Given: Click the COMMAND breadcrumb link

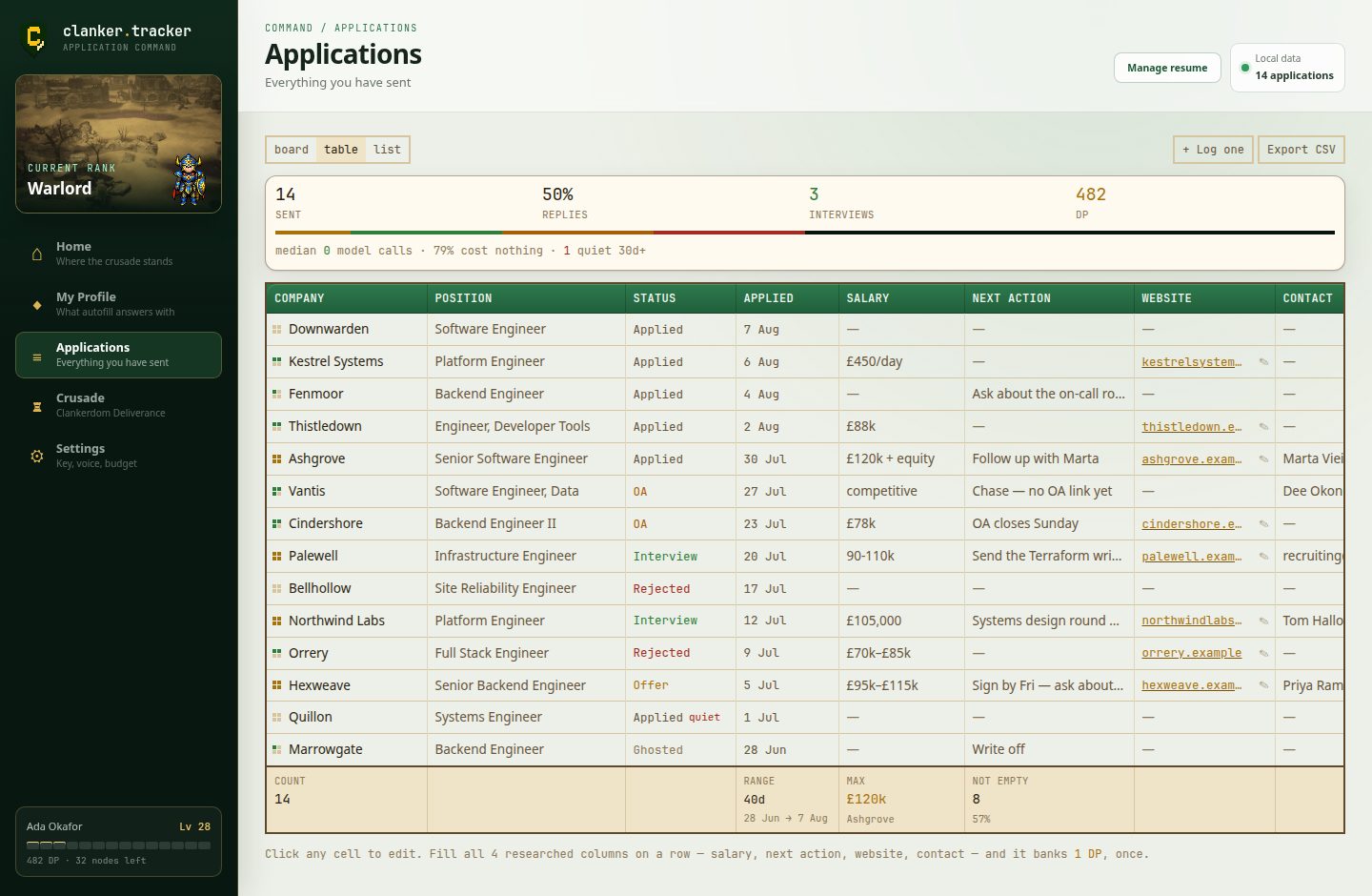Looking at the screenshot, I should pyautogui.click(x=289, y=29).
